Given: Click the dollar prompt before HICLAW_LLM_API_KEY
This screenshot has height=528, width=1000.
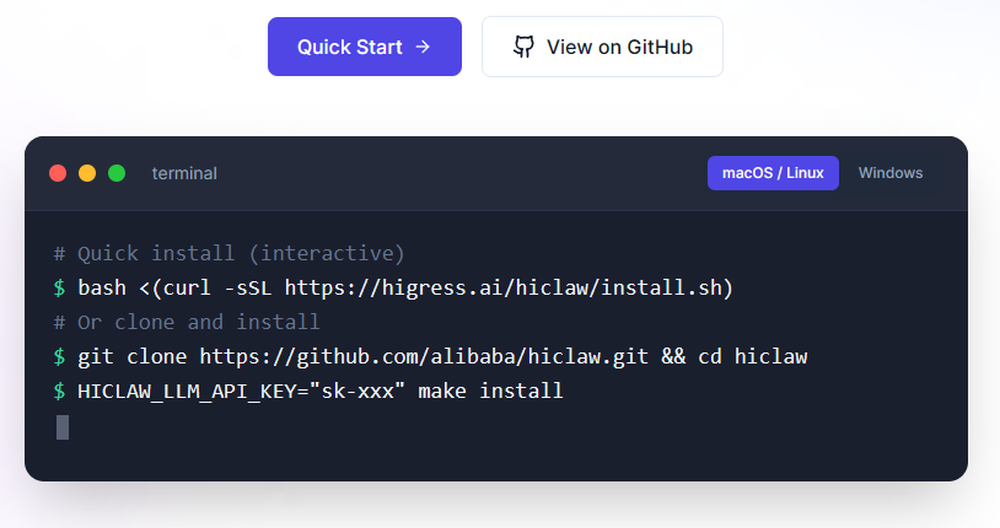Looking at the screenshot, I should pyautogui.click(x=59, y=391).
